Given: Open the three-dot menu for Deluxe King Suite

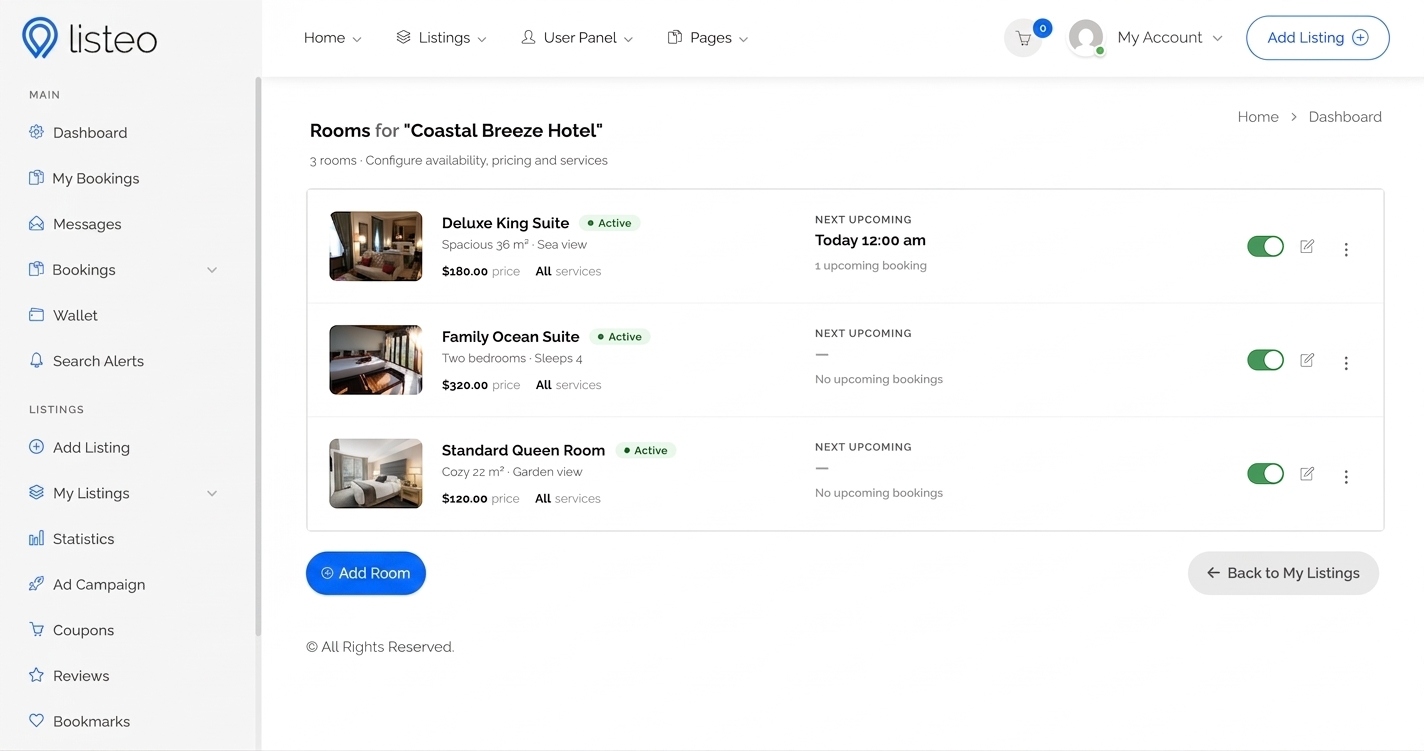Looking at the screenshot, I should coord(1346,250).
